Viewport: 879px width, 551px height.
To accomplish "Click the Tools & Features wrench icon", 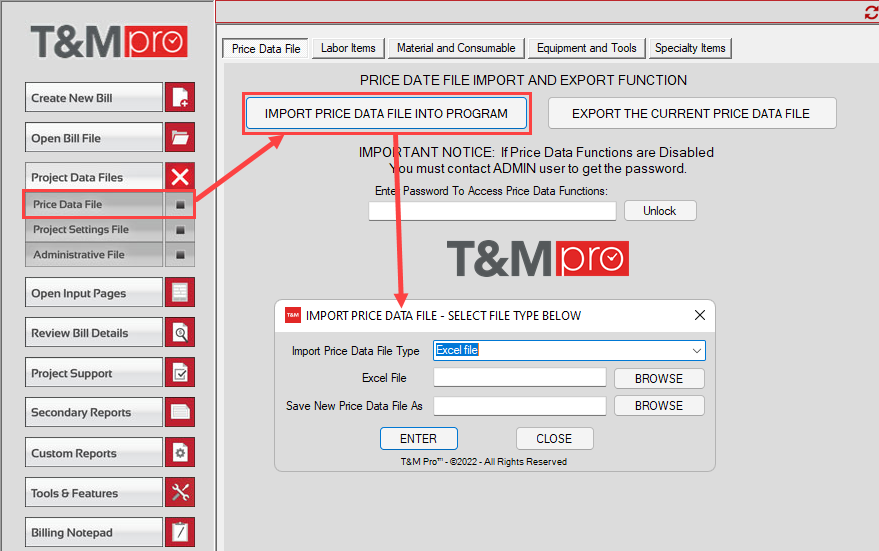I will (x=180, y=492).
